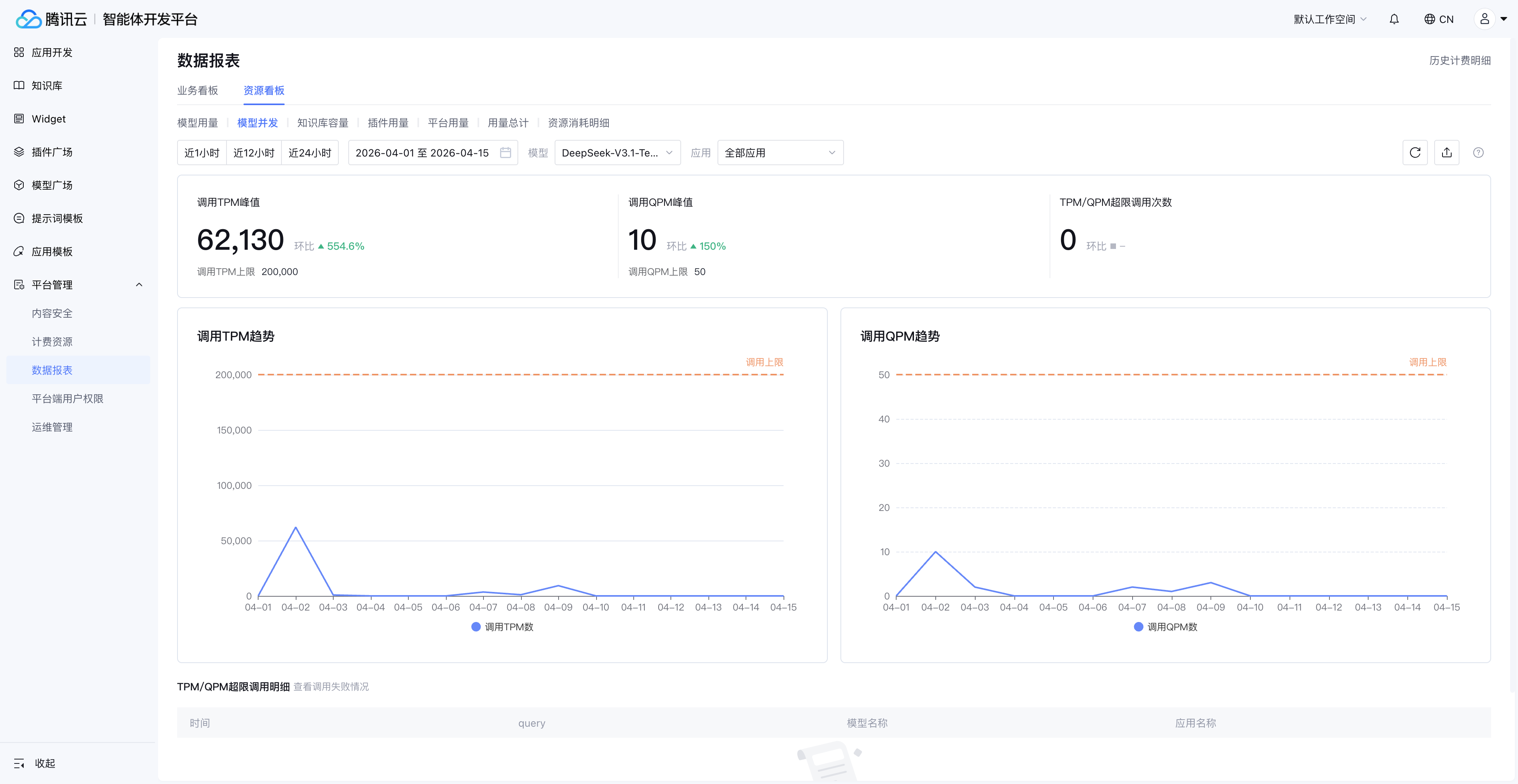This screenshot has height=784, width=1518.
Task: Open 历史计费明细 link
Action: point(1459,60)
